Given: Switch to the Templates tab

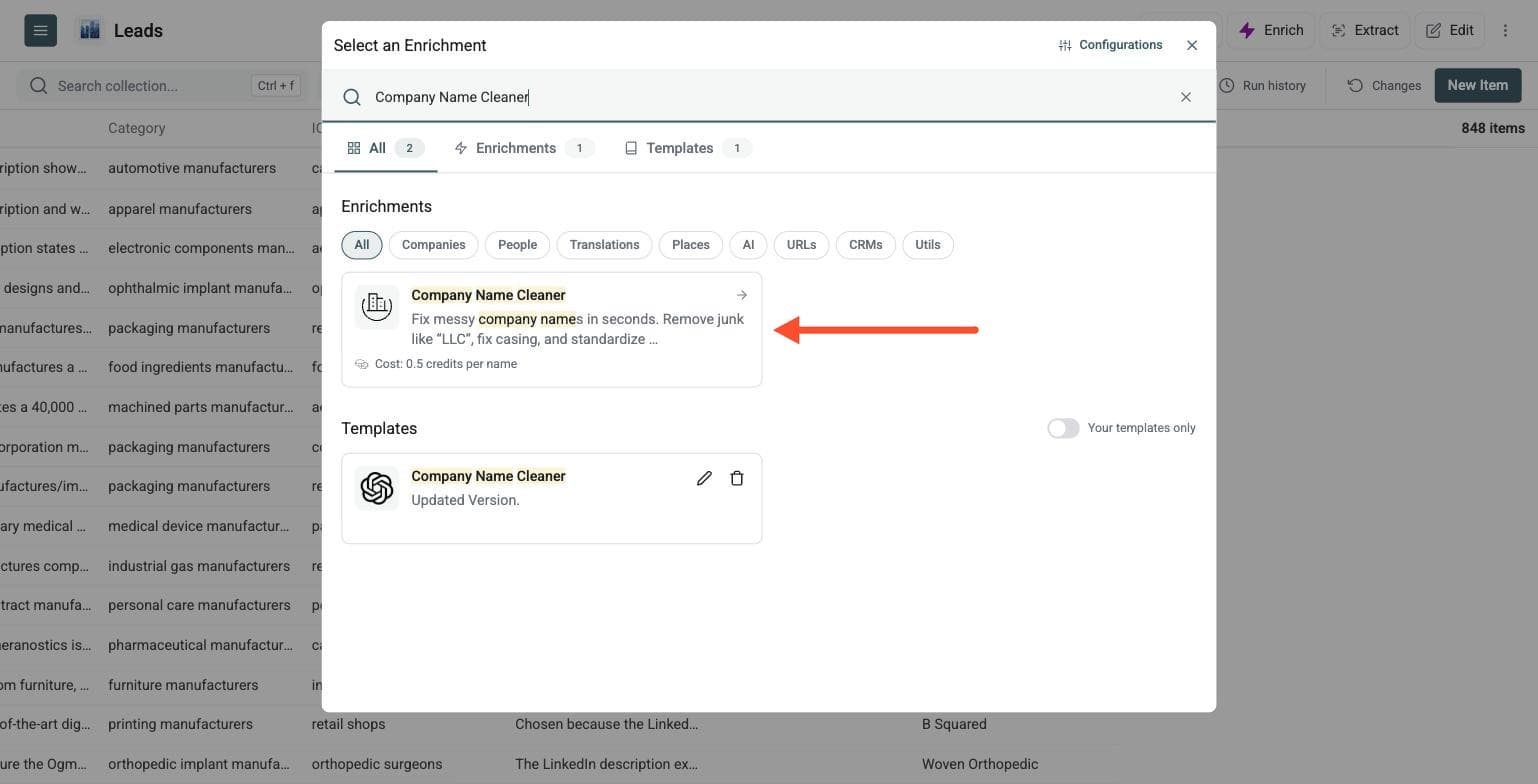Looking at the screenshot, I should click(687, 148).
